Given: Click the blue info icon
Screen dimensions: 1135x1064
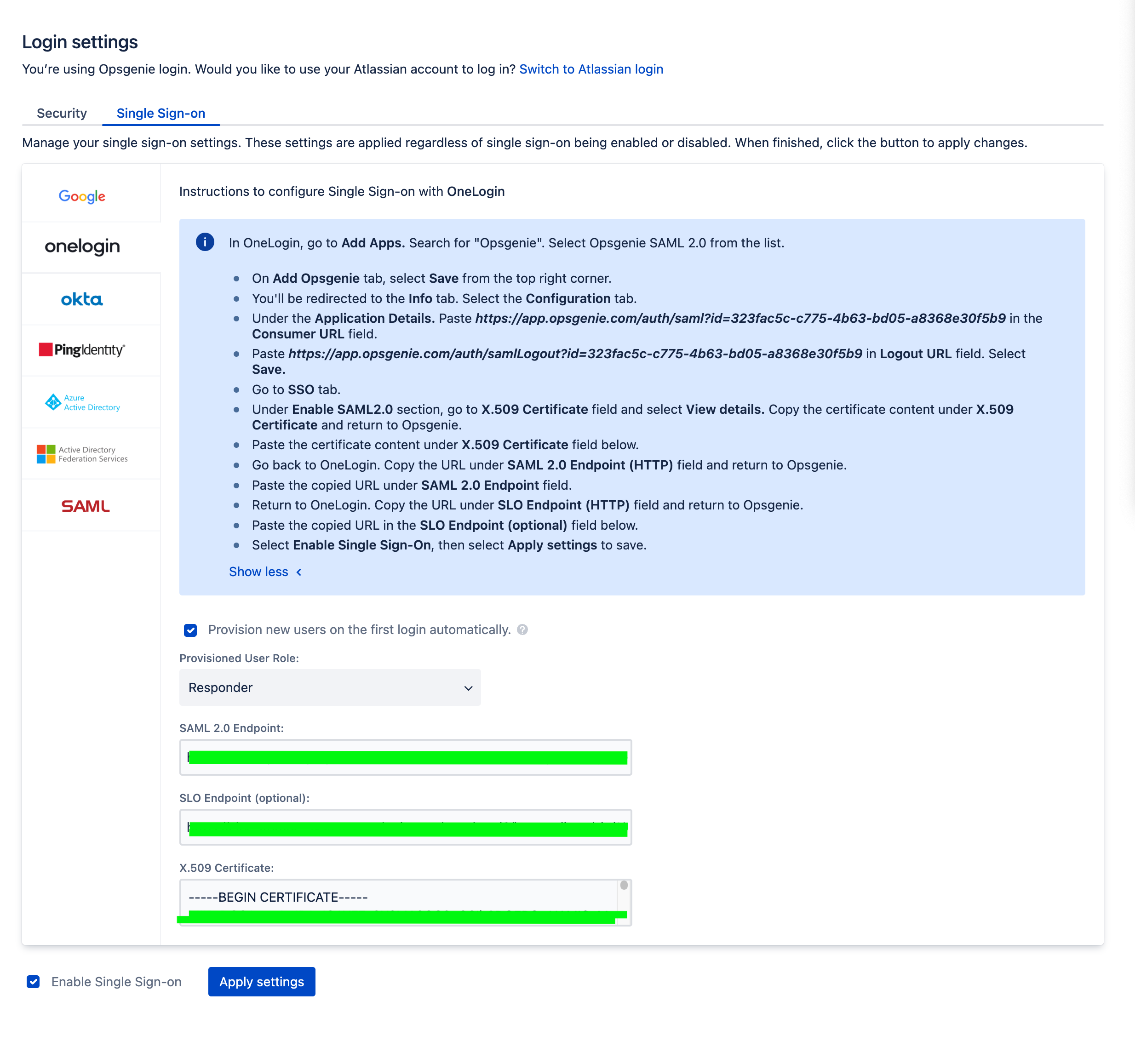Looking at the screenshot, I should click(205, 242).
